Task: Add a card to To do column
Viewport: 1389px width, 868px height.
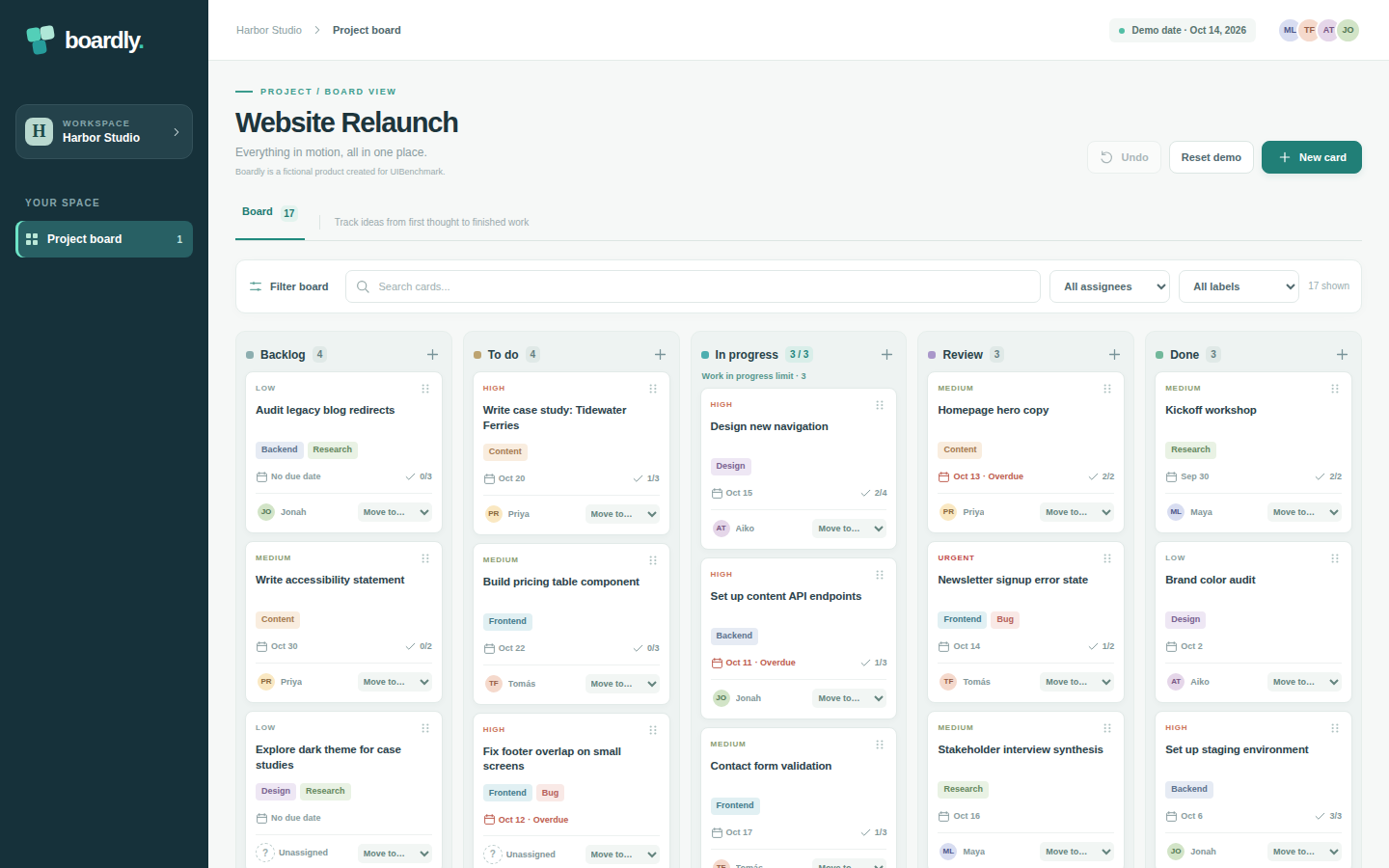Action: (x=660, y=355)
